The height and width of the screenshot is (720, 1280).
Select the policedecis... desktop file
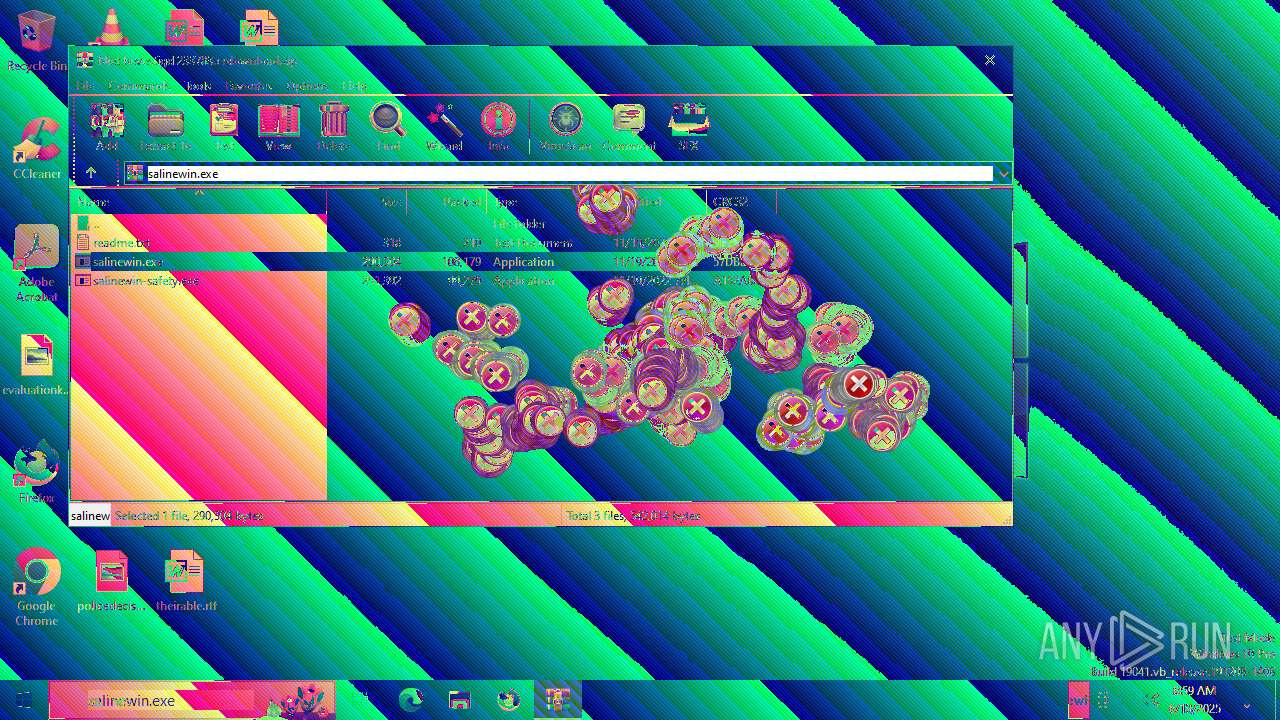click(x=112, y=580)
